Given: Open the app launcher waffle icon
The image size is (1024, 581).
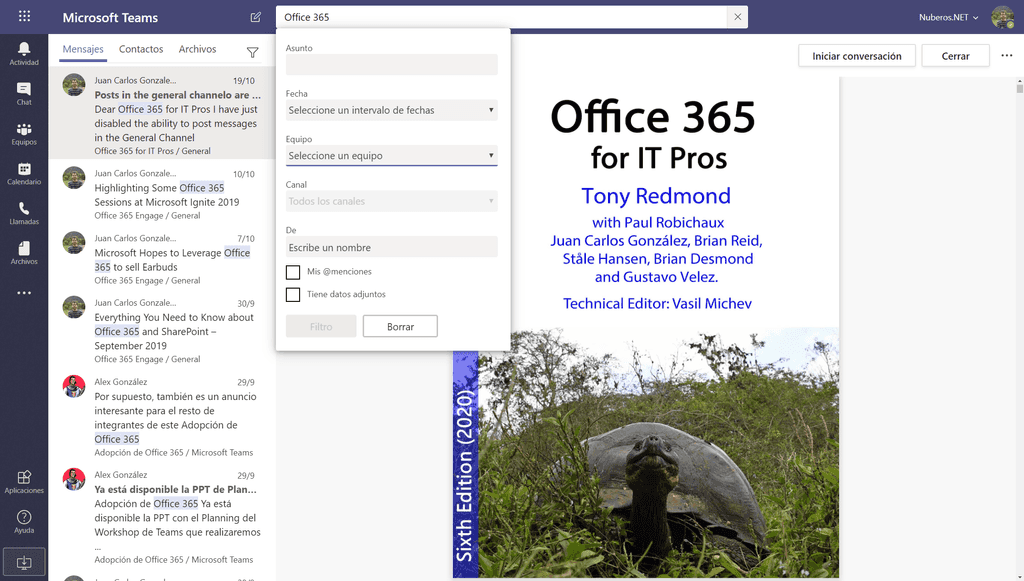Looking at the screenshot, I should click(x=24, y=16).
